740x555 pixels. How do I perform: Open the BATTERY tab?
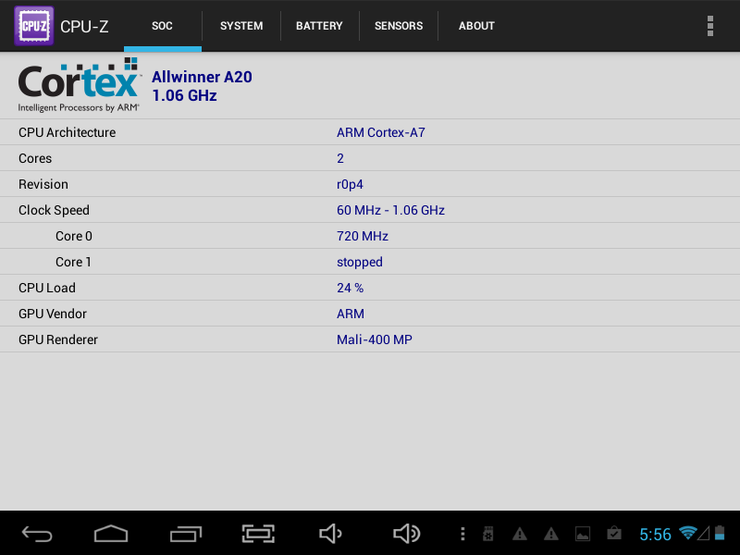[319, 26]
